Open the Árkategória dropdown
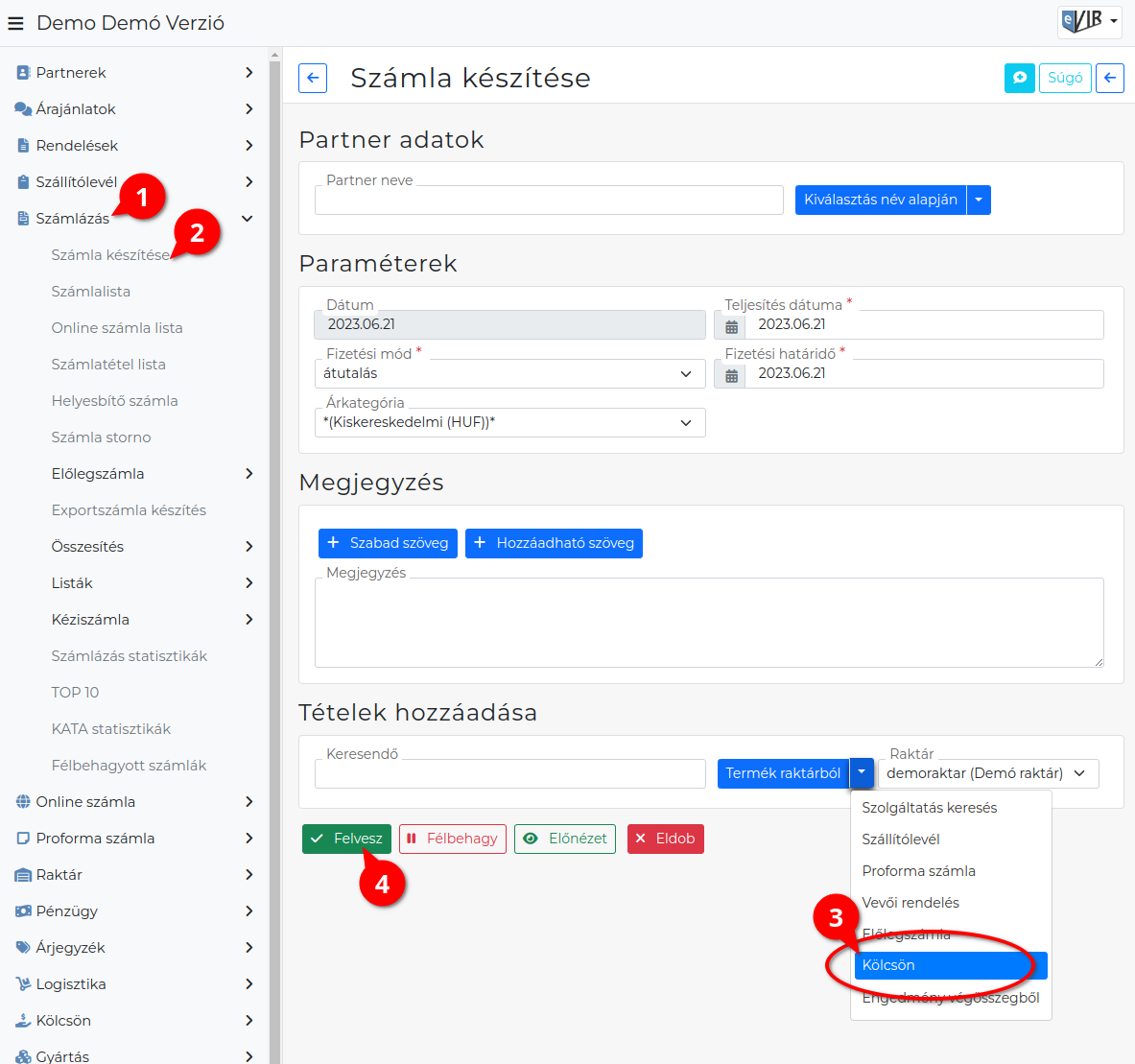The height and width of the screenshot is (1064, 1135). point(510,423)
